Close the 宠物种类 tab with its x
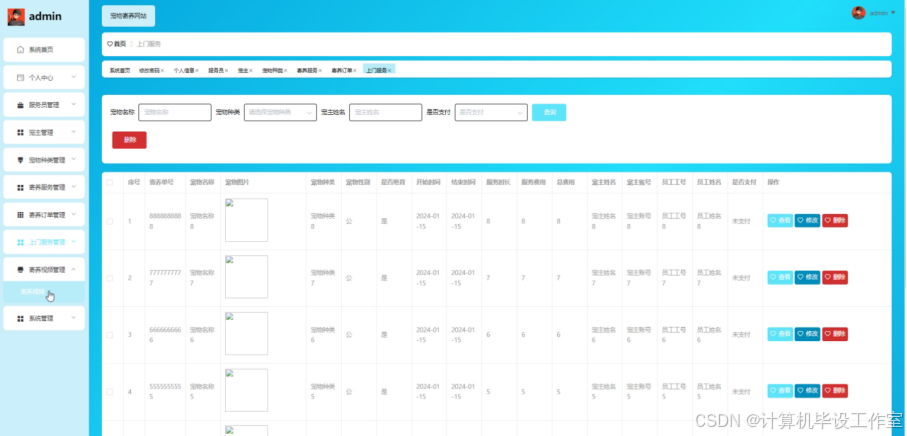The width and height of the screenshot is (907, 436). (x=286, y=71)
